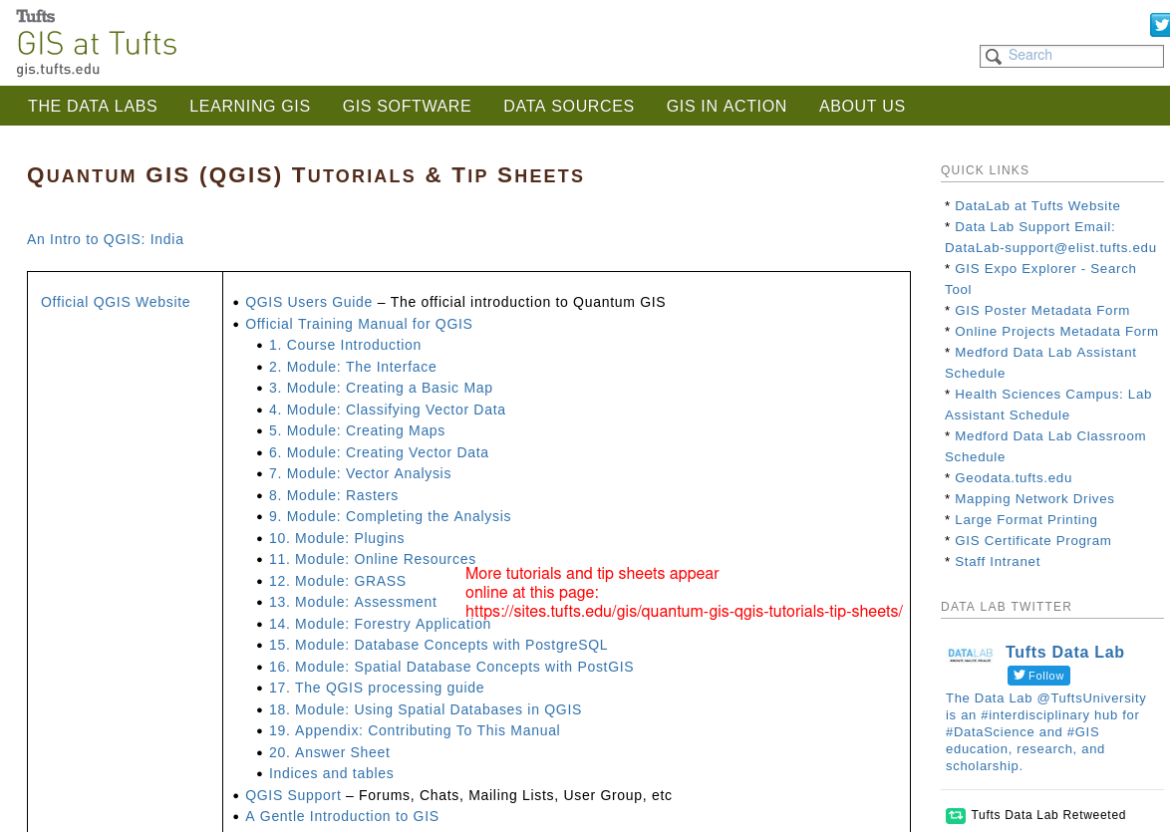1170x832 pixels.
Task: Click inside the Search input field
Action: (x=1080, y=55)
